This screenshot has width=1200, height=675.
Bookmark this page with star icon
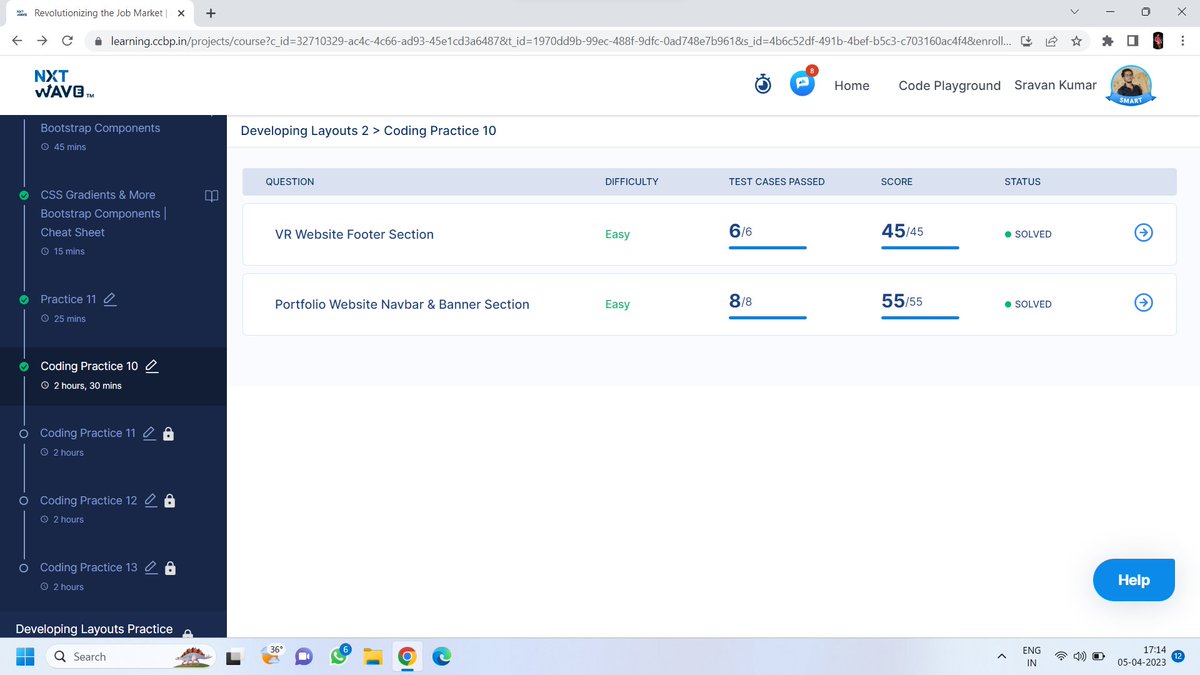point(1076,41)
